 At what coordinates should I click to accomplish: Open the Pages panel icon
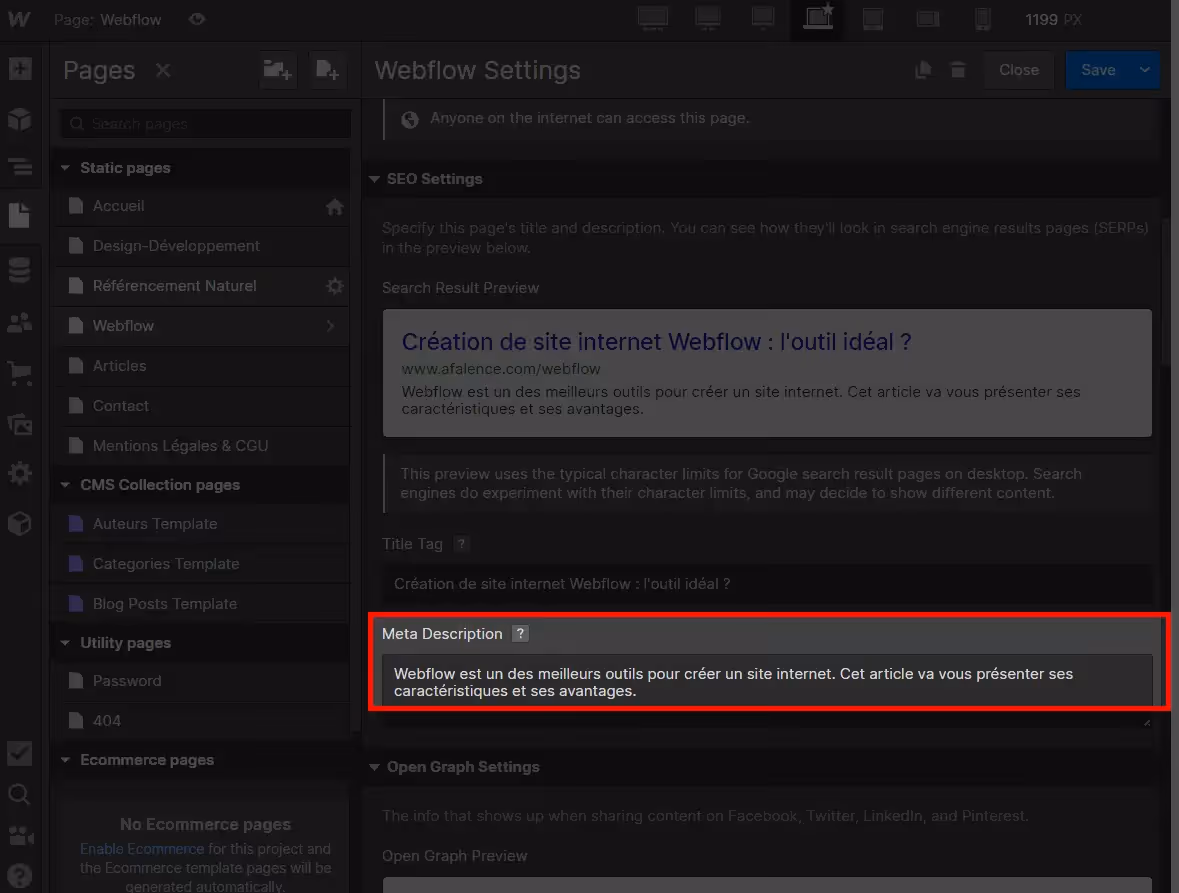(x=20, y=215)
